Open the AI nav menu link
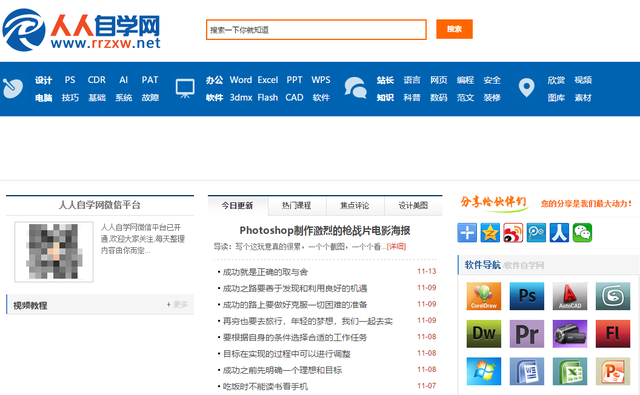 coord(123,80)
